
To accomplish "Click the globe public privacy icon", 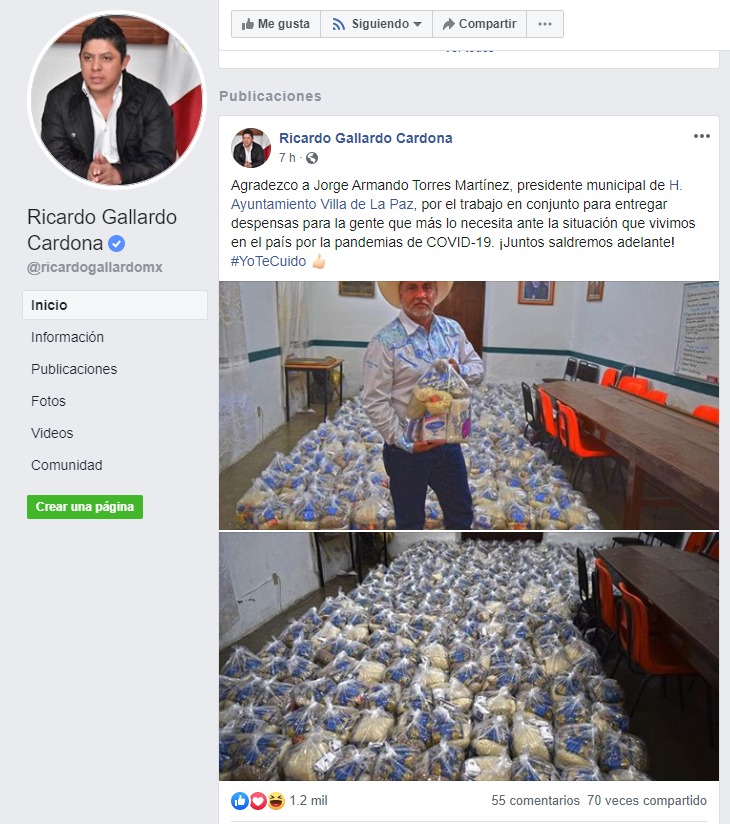I will click(312, 158).
